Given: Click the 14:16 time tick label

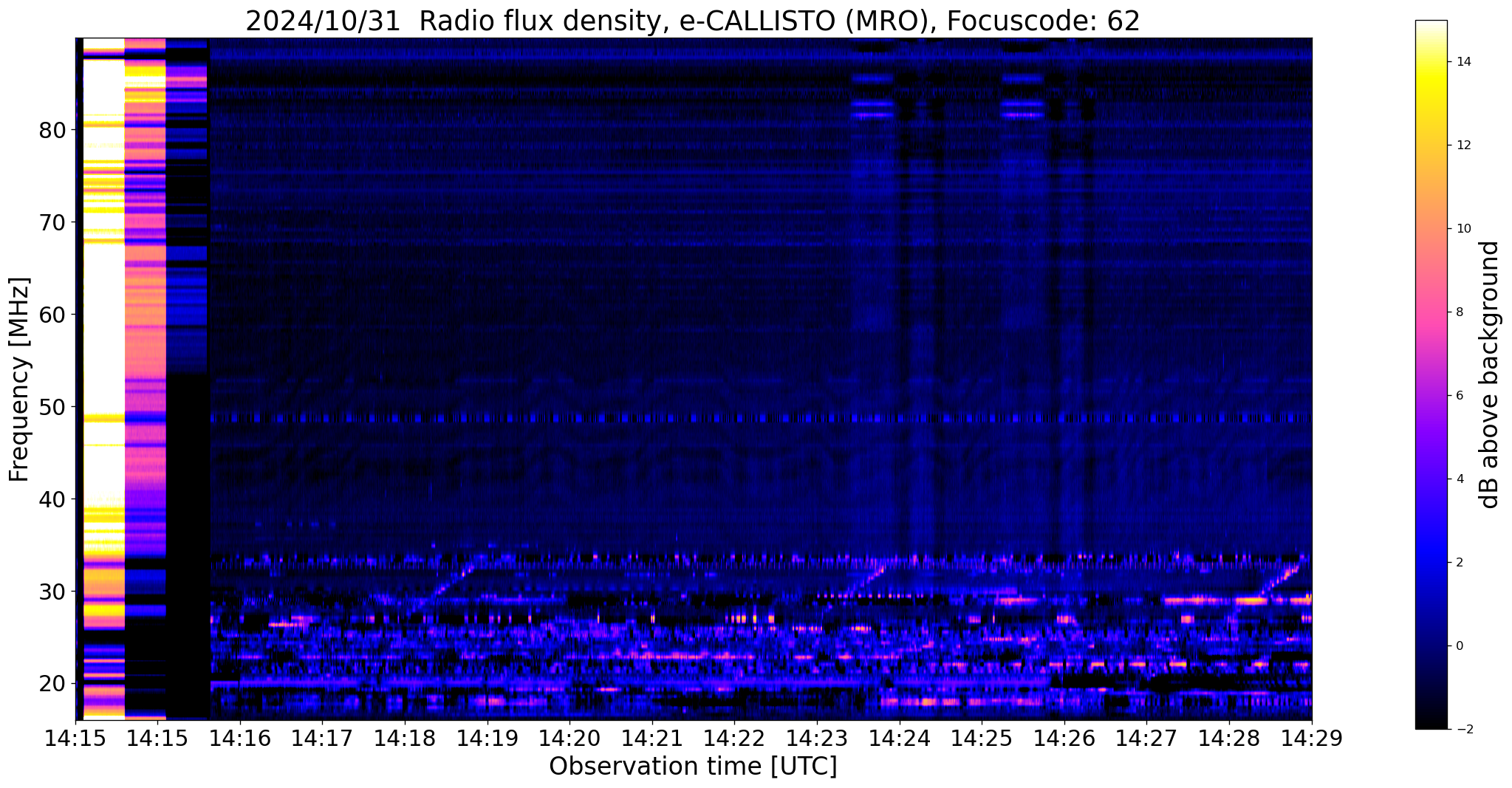Looking at the screenshot, I should [x=239, y=739].
